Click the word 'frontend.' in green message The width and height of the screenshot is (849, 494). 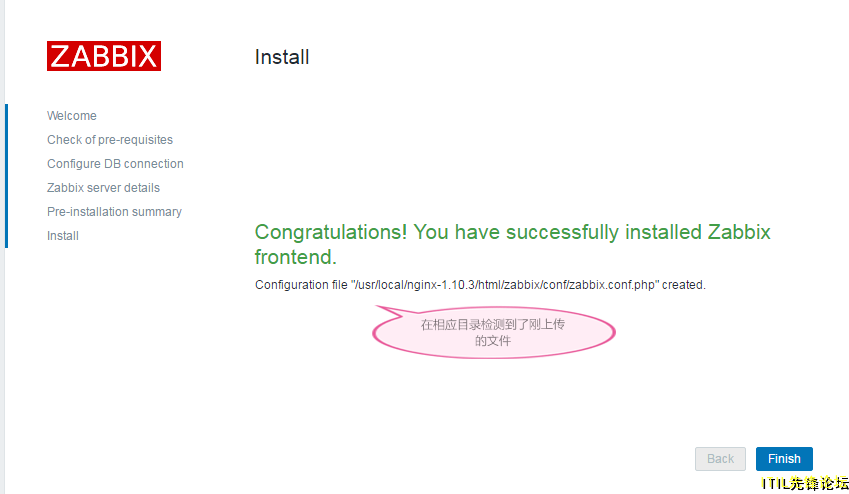(296, 257)
